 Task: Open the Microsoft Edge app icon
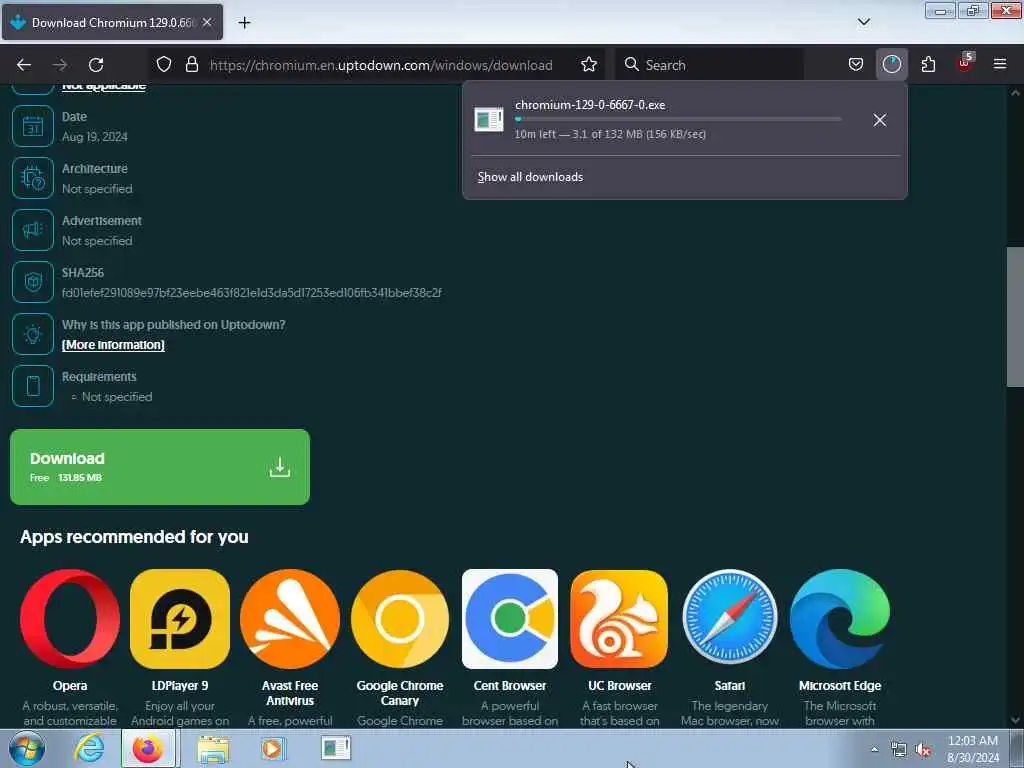coord(840,618)
